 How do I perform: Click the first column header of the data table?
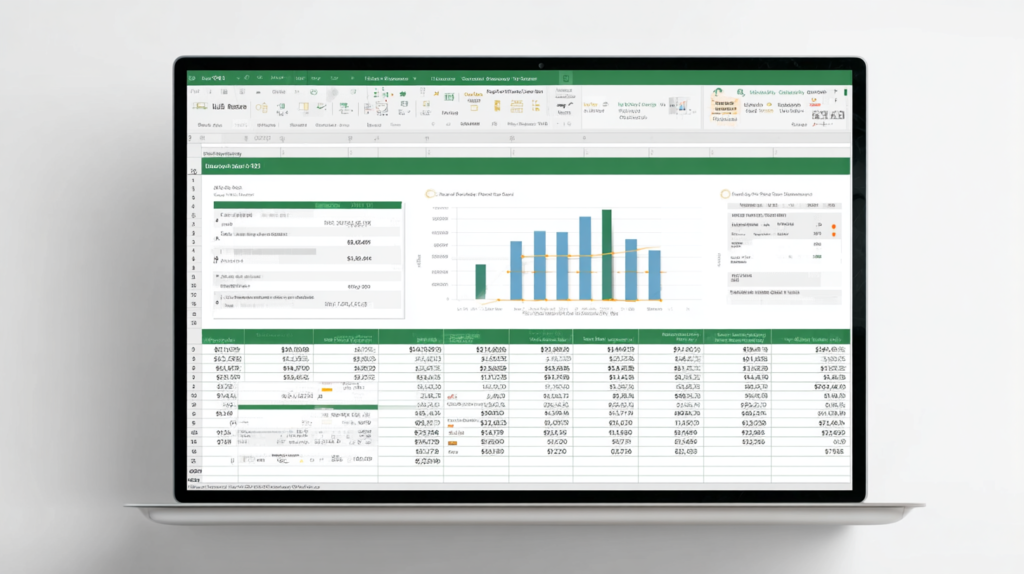tap(222, 338)
